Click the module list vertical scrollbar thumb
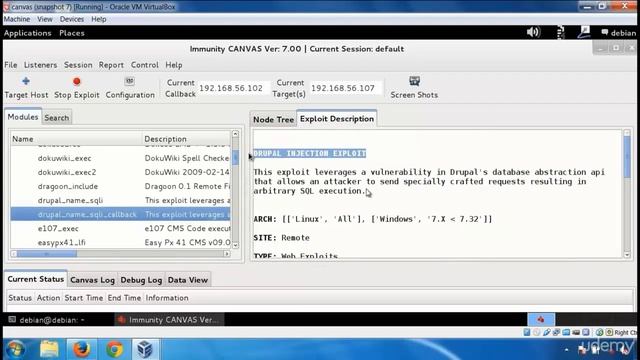Image resolution: width=640 pixels, height=360 pixels. 236,158
